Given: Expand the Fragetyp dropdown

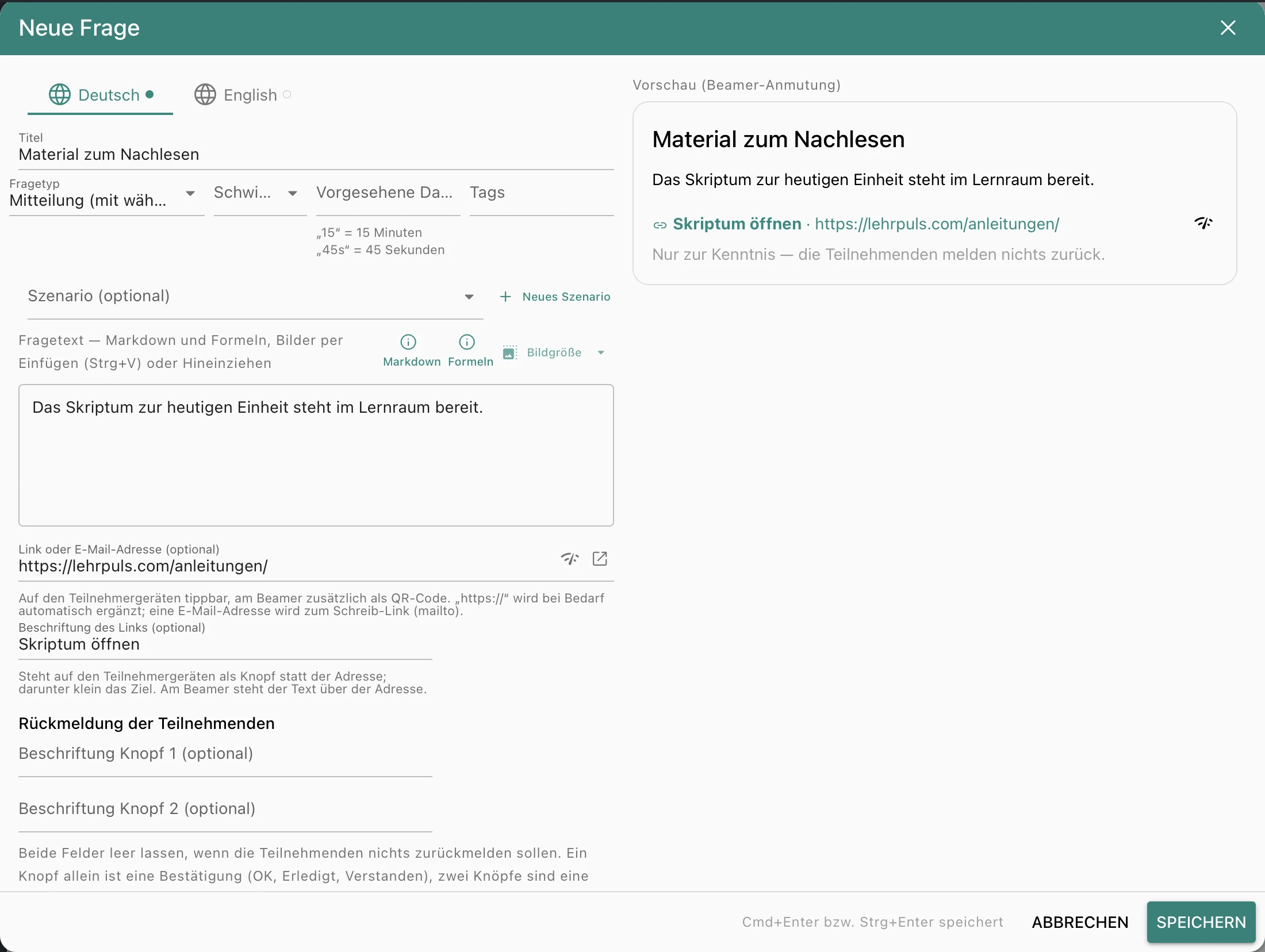Looking at the screenshot, I should pyautogui.click(x=190, y=193).
